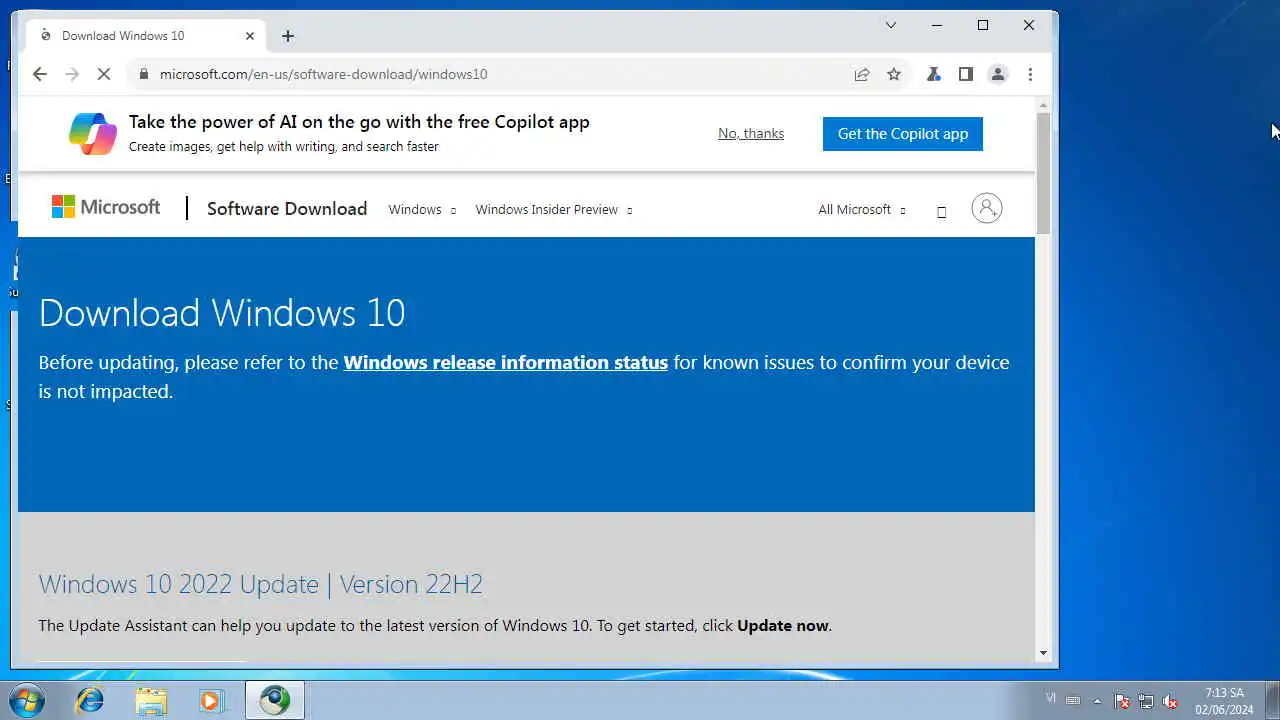Click the Copilot app logo
The image size is (1280, 720).
click(x=92, y=133)
